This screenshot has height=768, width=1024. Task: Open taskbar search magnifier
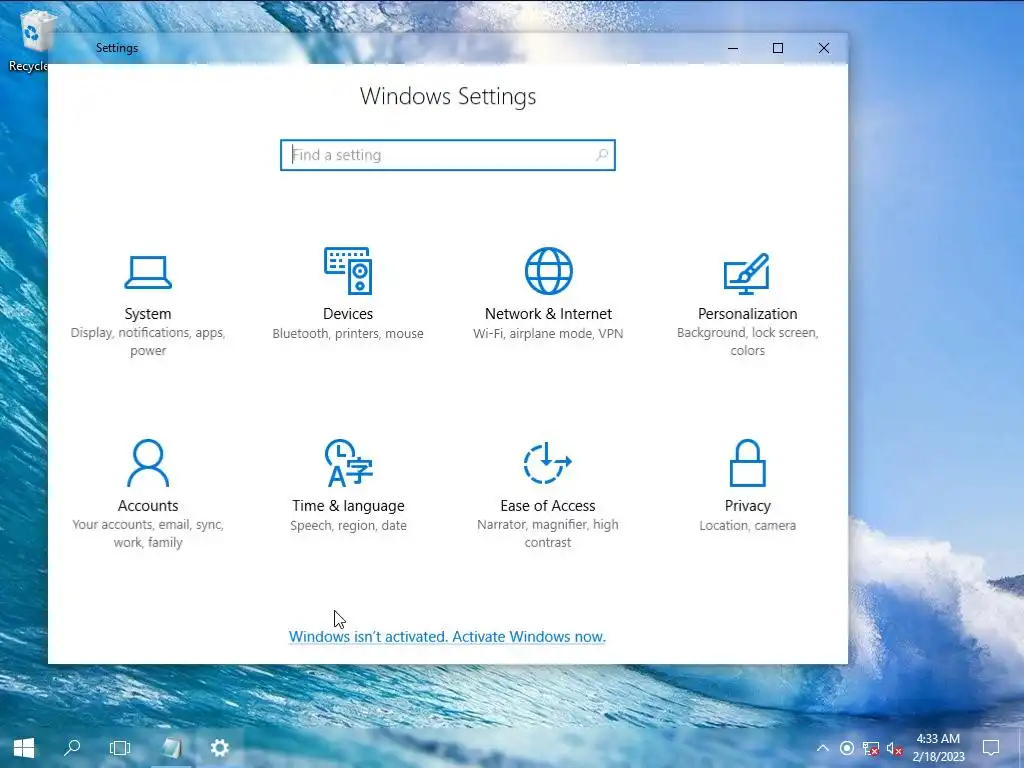click(72, 748)
